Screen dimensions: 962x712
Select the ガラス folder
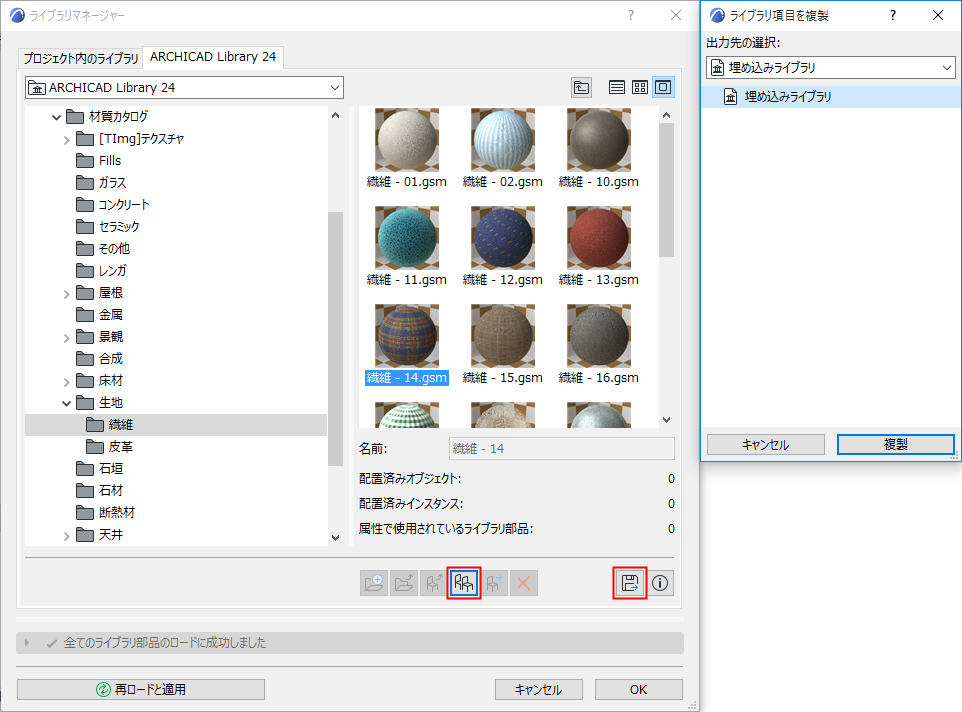click(x=101, y=183)
